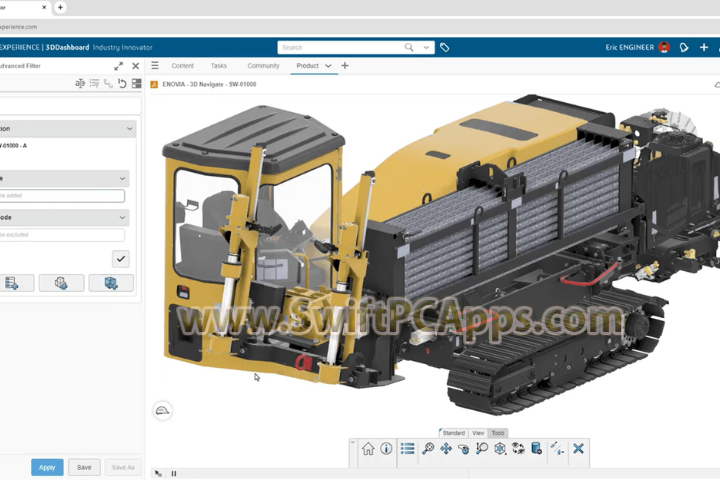Click the Save button
Viewport: 720px width, 480px height.
click(84, 467)
